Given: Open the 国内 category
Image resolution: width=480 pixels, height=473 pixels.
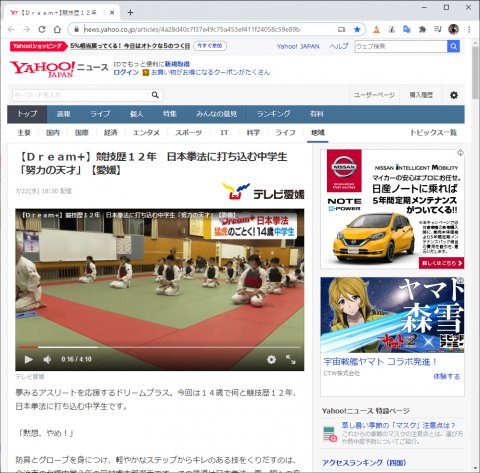Looking at the screenshot, I should point(53,133).
